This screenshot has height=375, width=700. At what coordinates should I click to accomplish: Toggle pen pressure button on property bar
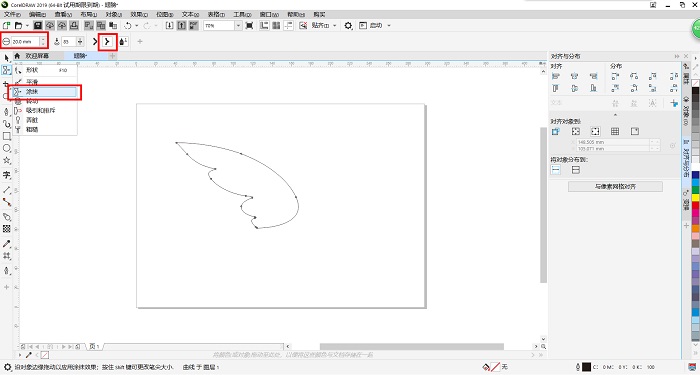(x=124, y=42)
